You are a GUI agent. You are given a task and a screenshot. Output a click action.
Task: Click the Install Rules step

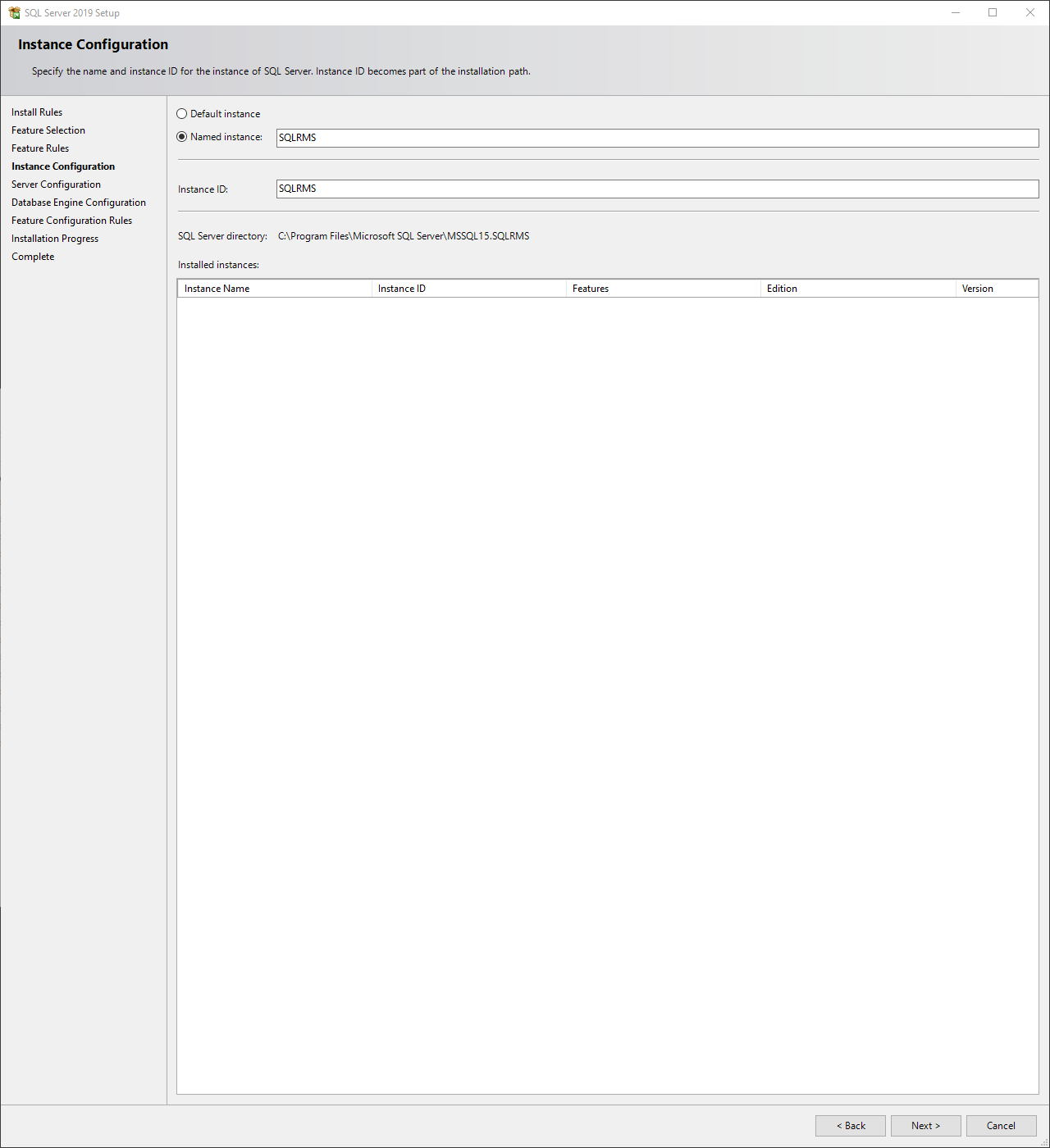tap(37, 112)
